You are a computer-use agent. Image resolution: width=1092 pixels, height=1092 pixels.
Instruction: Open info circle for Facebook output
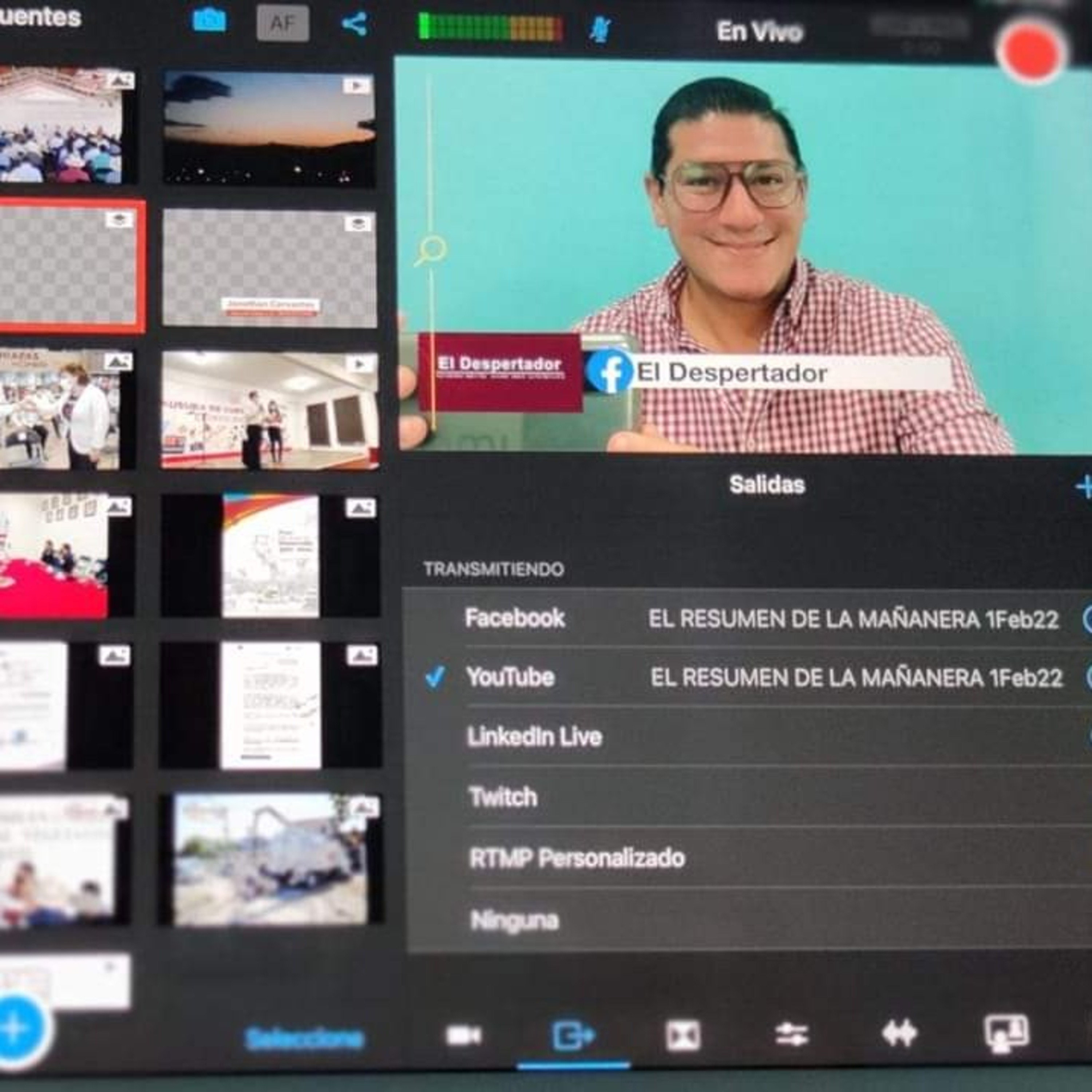click(x=1088, y=620)
